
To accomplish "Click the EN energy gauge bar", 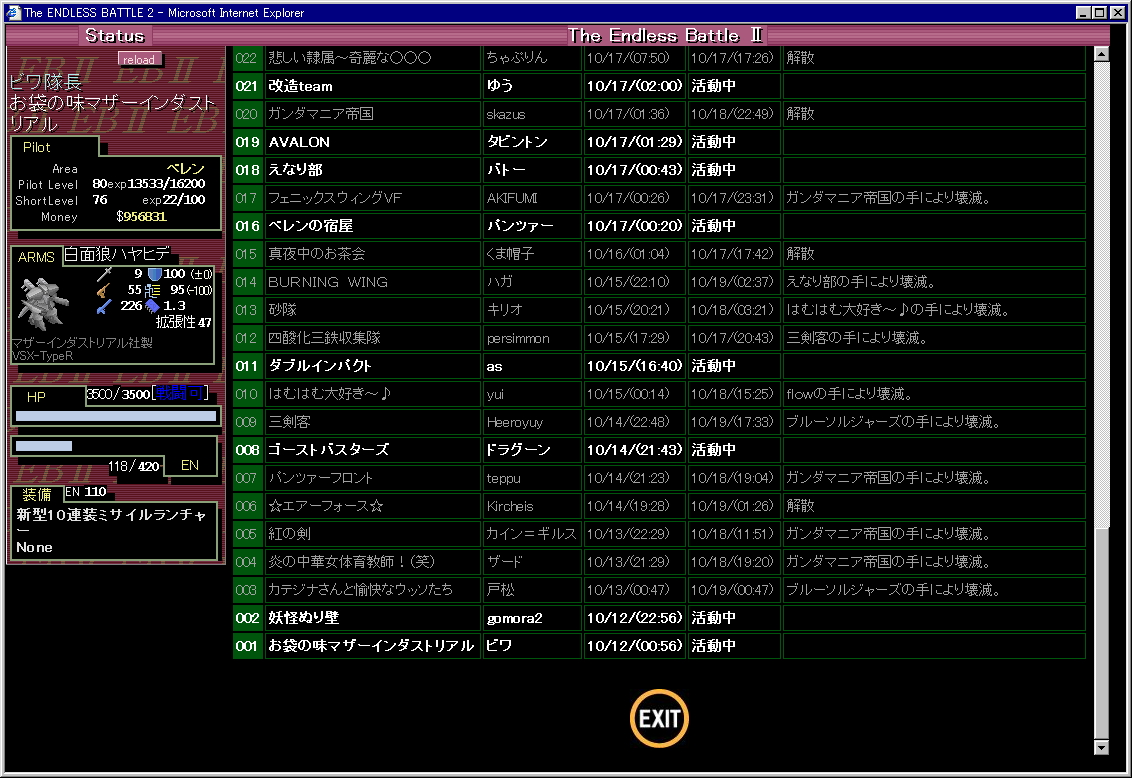I will pyautogui.click(x=44, y=446).
